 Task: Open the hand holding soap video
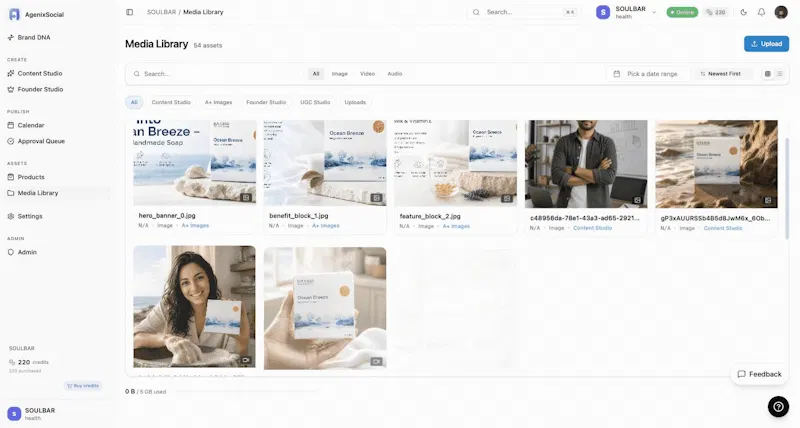pyautogui.click(x=325, y=308)
